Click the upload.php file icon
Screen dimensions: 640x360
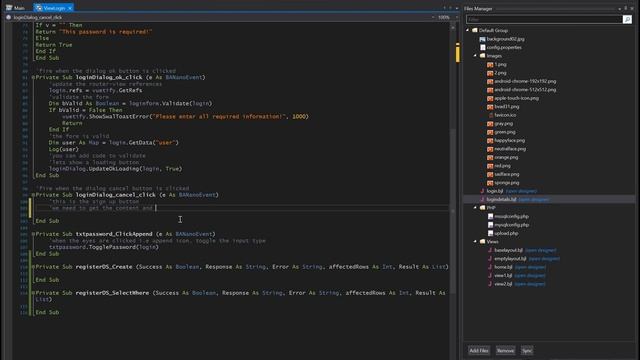[490, 233]
